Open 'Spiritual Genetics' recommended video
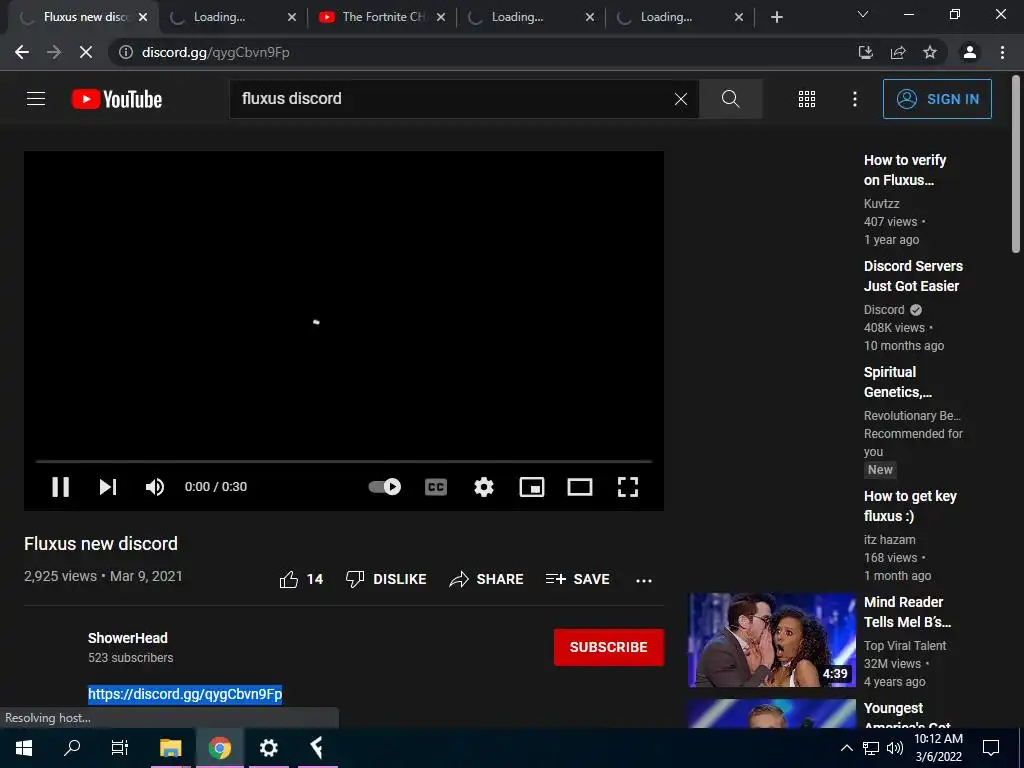1024x768 pixels. pos(897,382)
